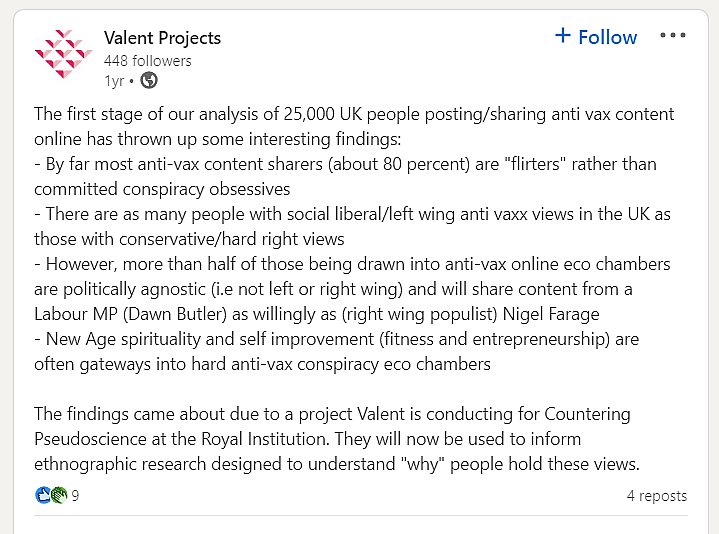Open the 4 reposts link

tap(656, 495)
